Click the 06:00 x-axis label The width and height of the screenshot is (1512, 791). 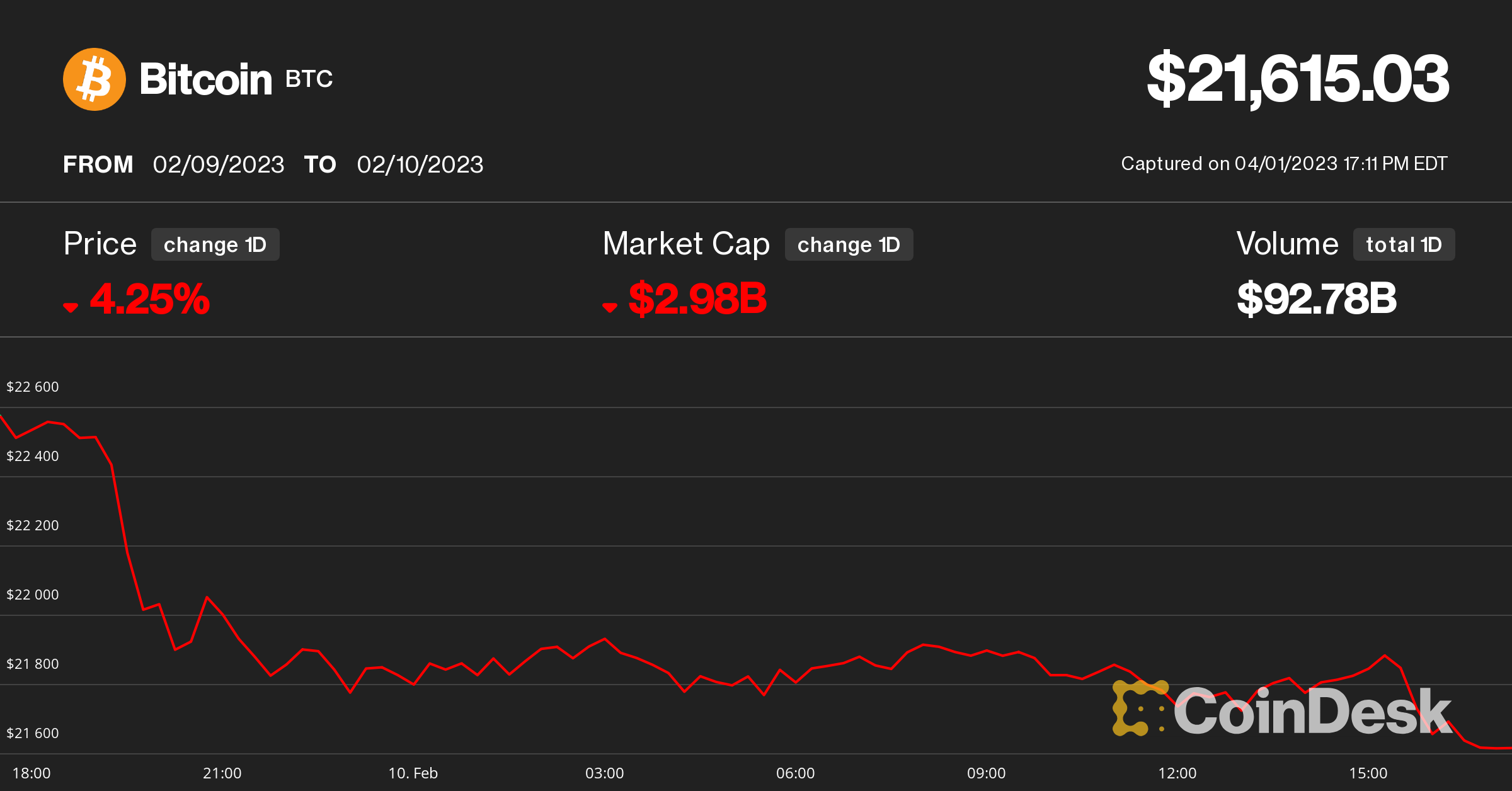coord(796,773)
